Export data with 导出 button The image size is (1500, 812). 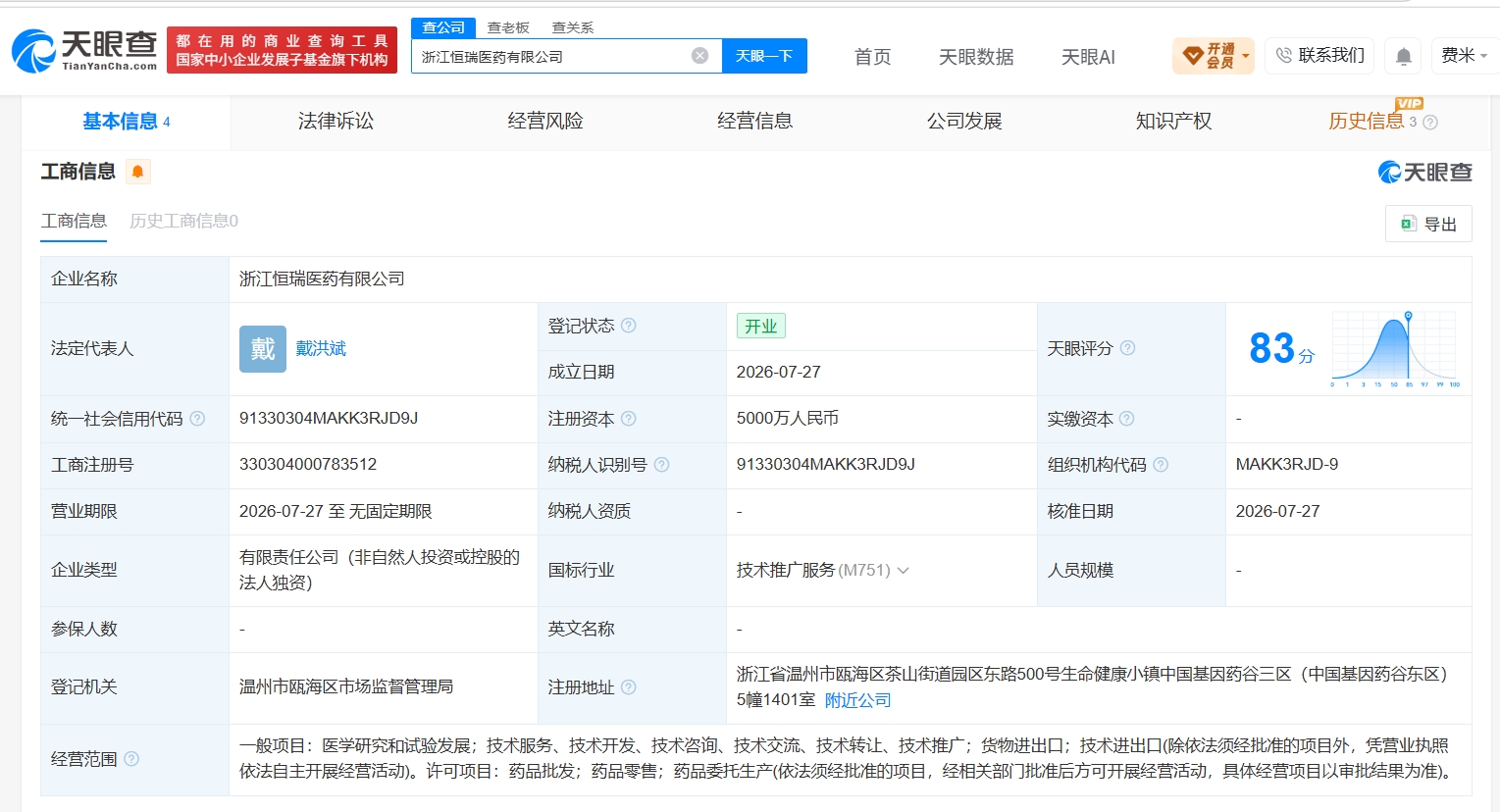(x=1428, y=224)
